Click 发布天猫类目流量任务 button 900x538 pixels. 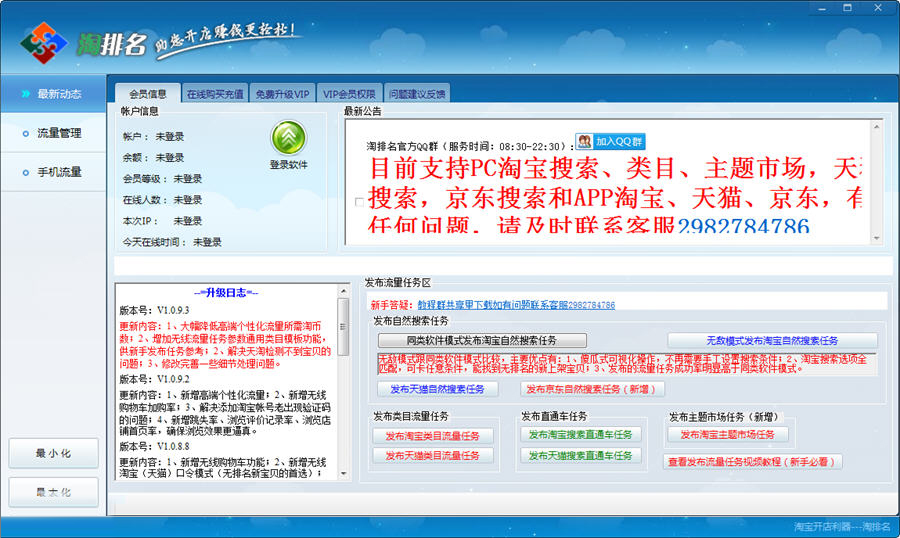point(432,455)
